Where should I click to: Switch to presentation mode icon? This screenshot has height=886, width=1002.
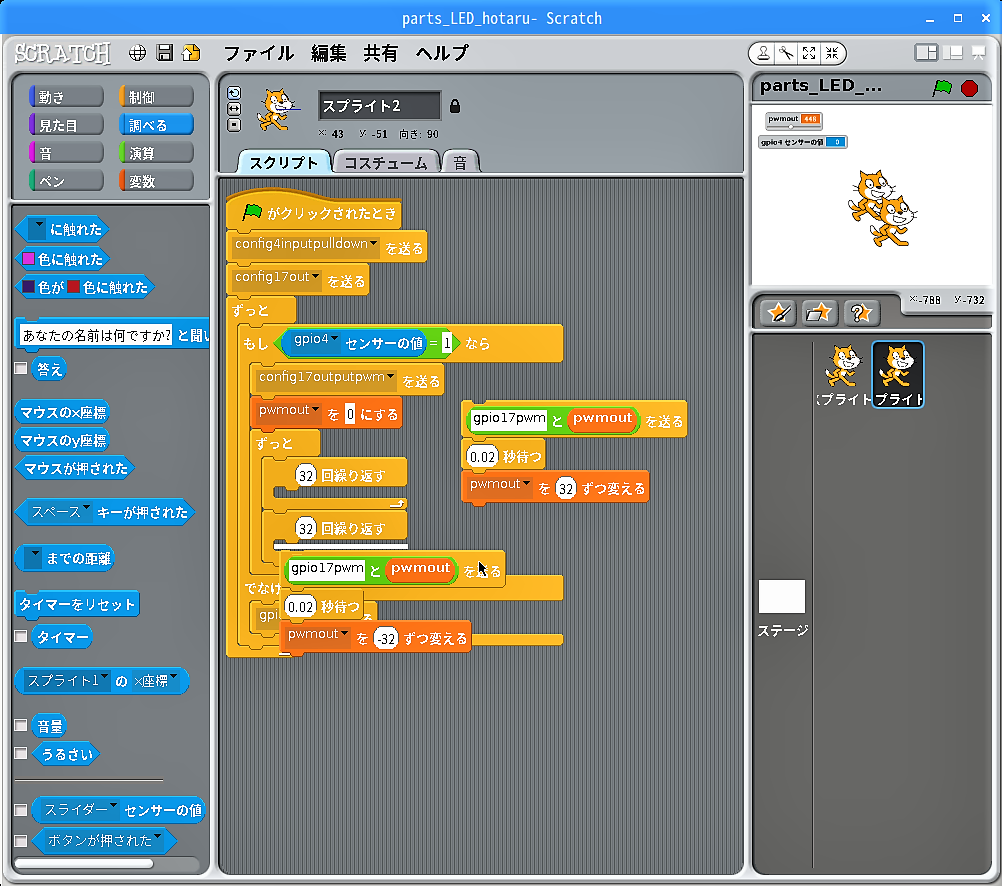(x=978, y=53)
